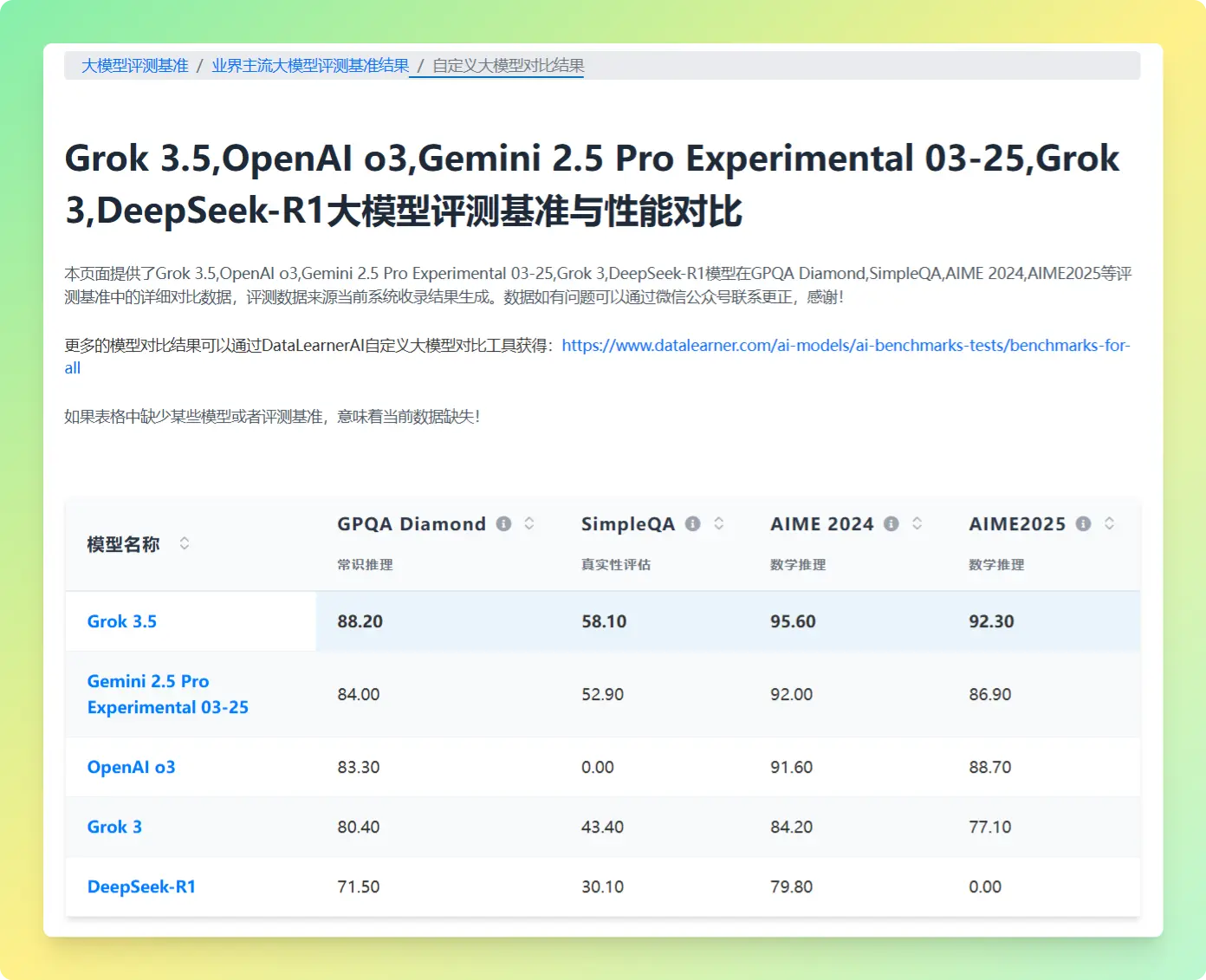Click OpenAI o3 AIME2025 score 88.70

pos(990,767)
